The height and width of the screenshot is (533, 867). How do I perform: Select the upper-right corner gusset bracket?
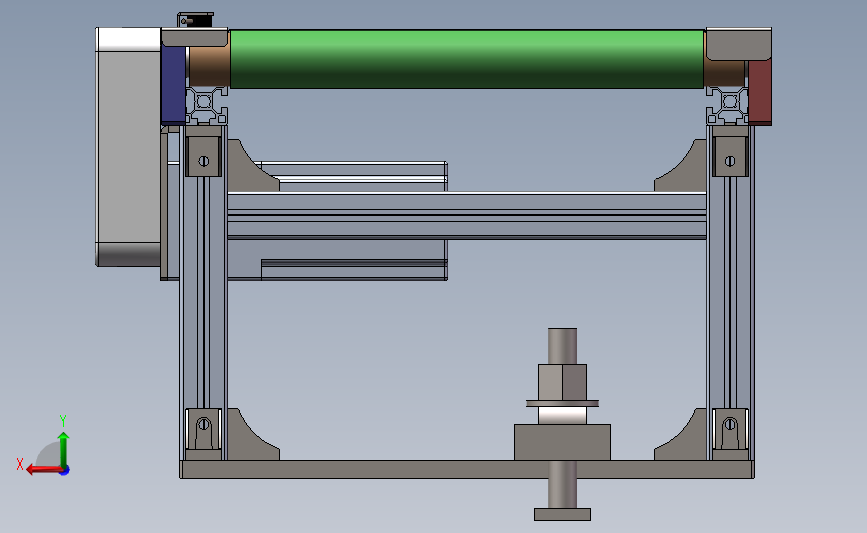click(686, 170)
